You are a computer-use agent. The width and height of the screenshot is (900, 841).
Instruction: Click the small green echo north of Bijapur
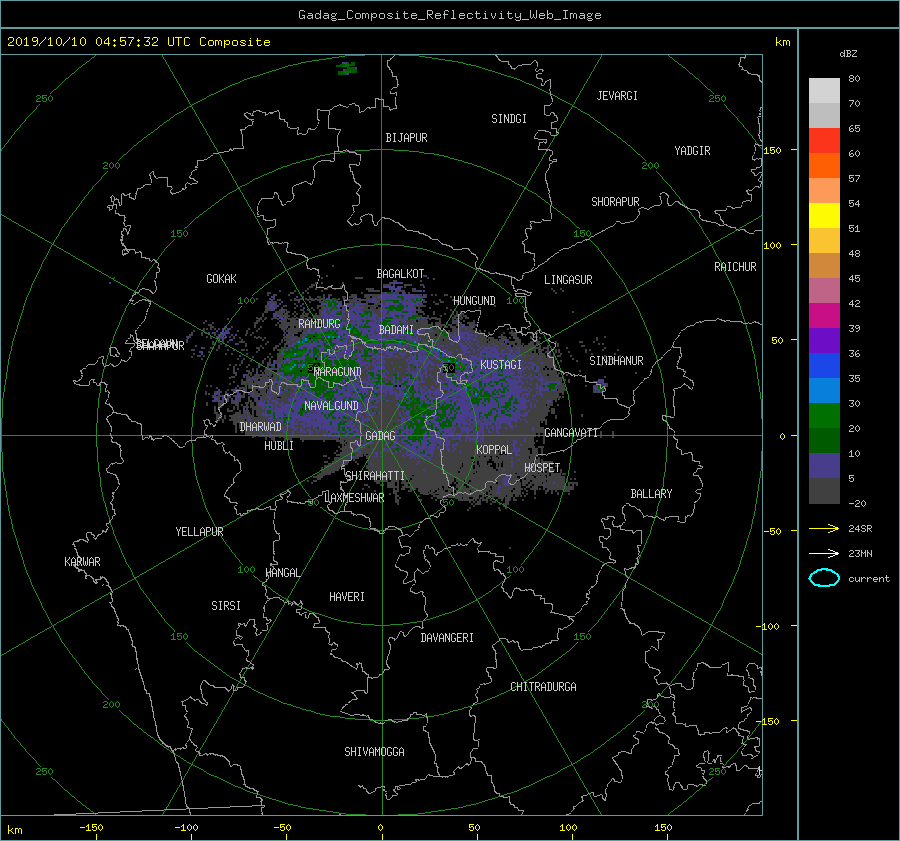347,68
